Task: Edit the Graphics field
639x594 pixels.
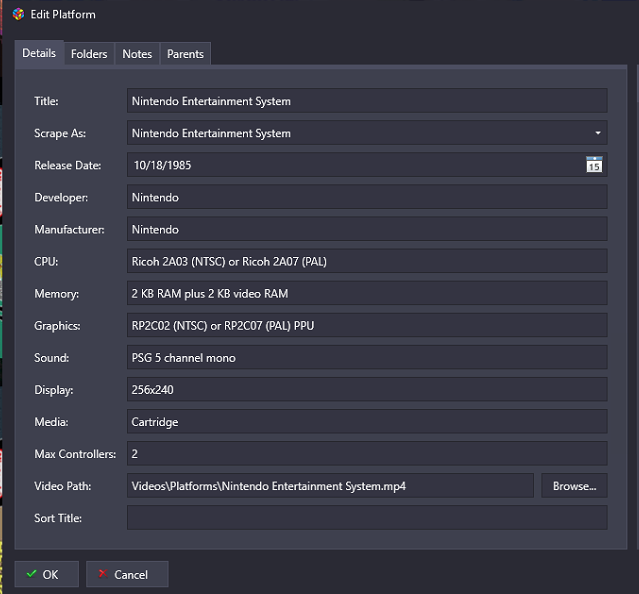Action: 367,325
